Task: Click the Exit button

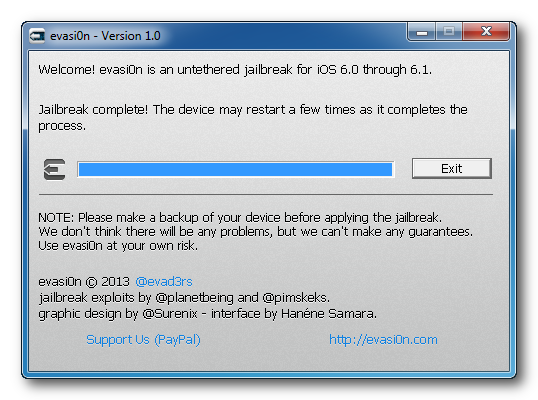Action: [452, 168]
